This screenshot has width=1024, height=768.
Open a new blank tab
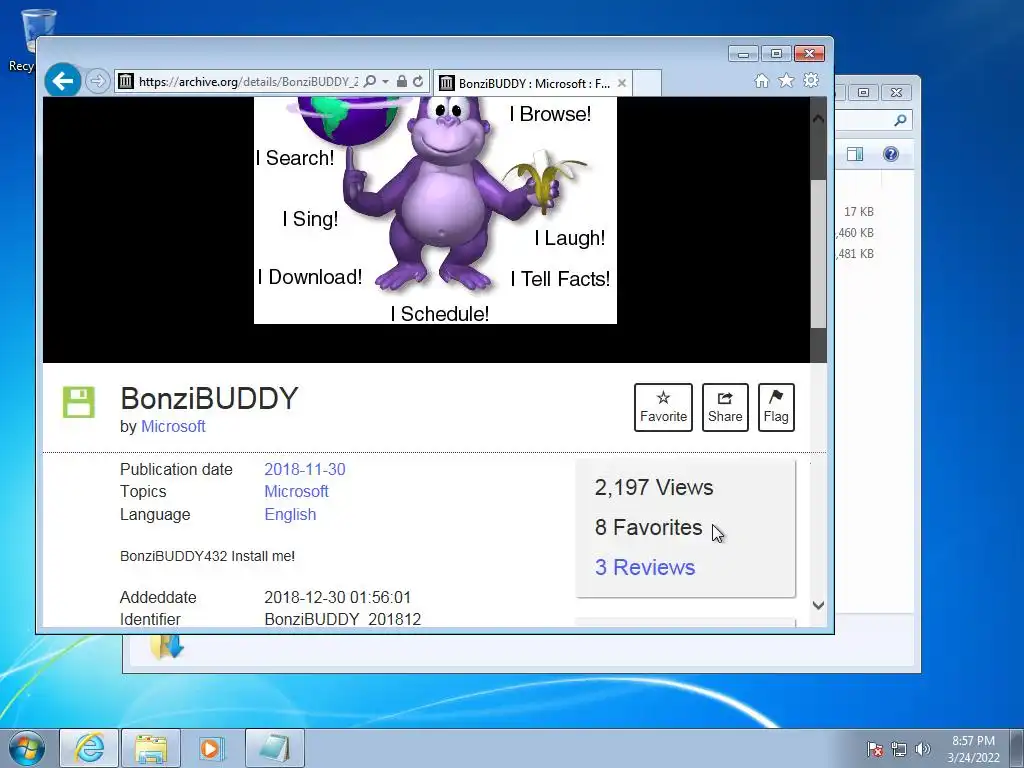coord(647,84)
